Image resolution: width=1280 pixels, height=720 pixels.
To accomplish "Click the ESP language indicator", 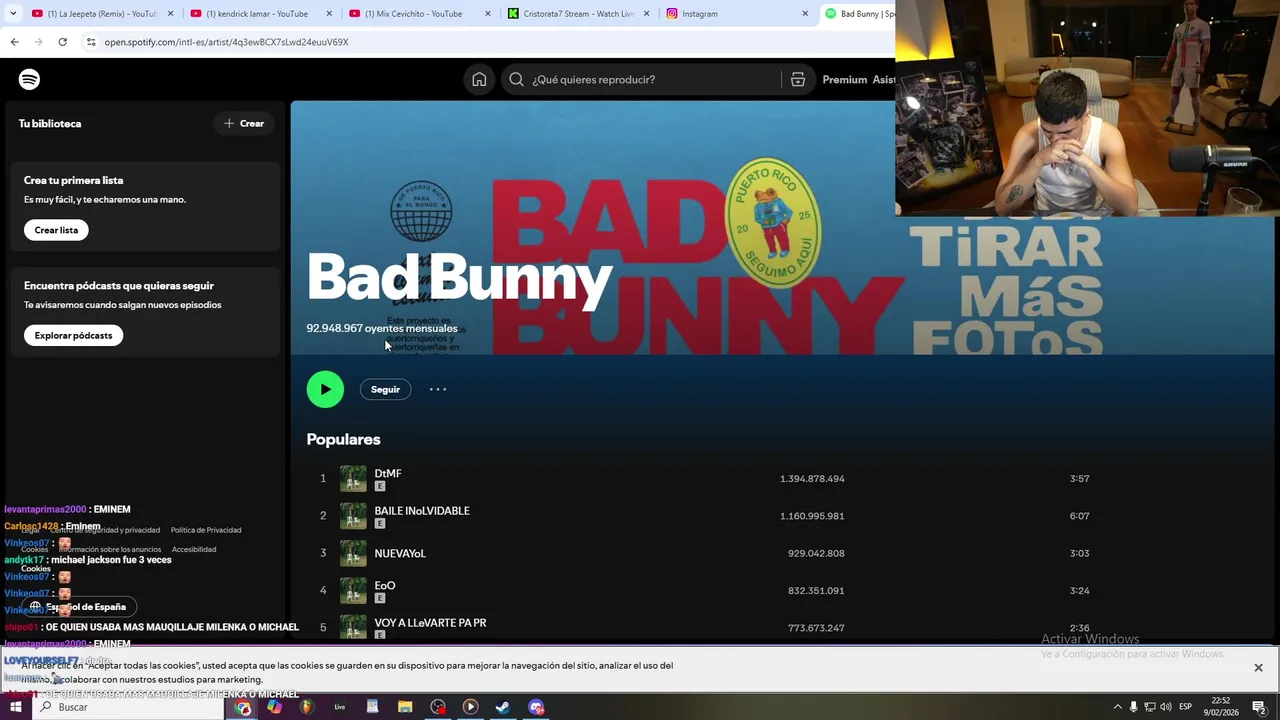I will [1185, 707].
